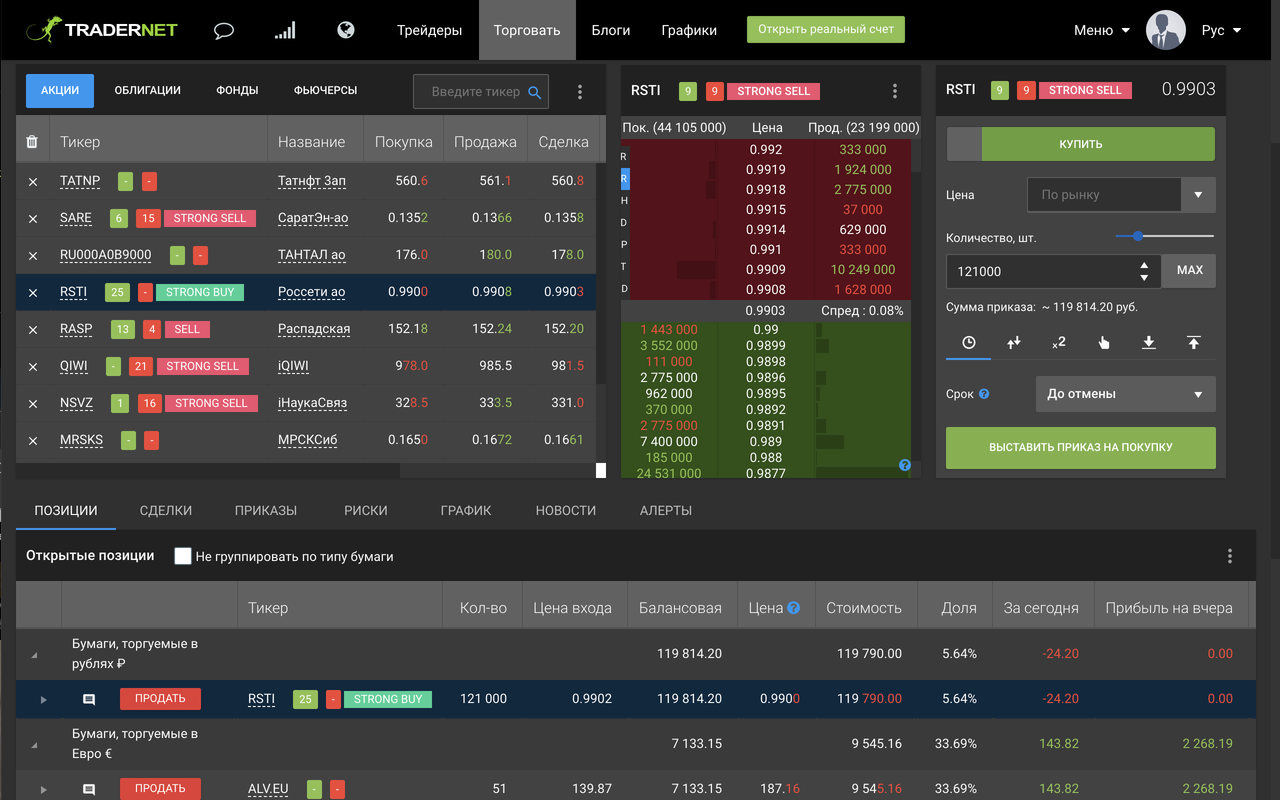Click the MAX quantity button
Image resolution: width=1280 pixels, height=800 pixels.
1189,270
